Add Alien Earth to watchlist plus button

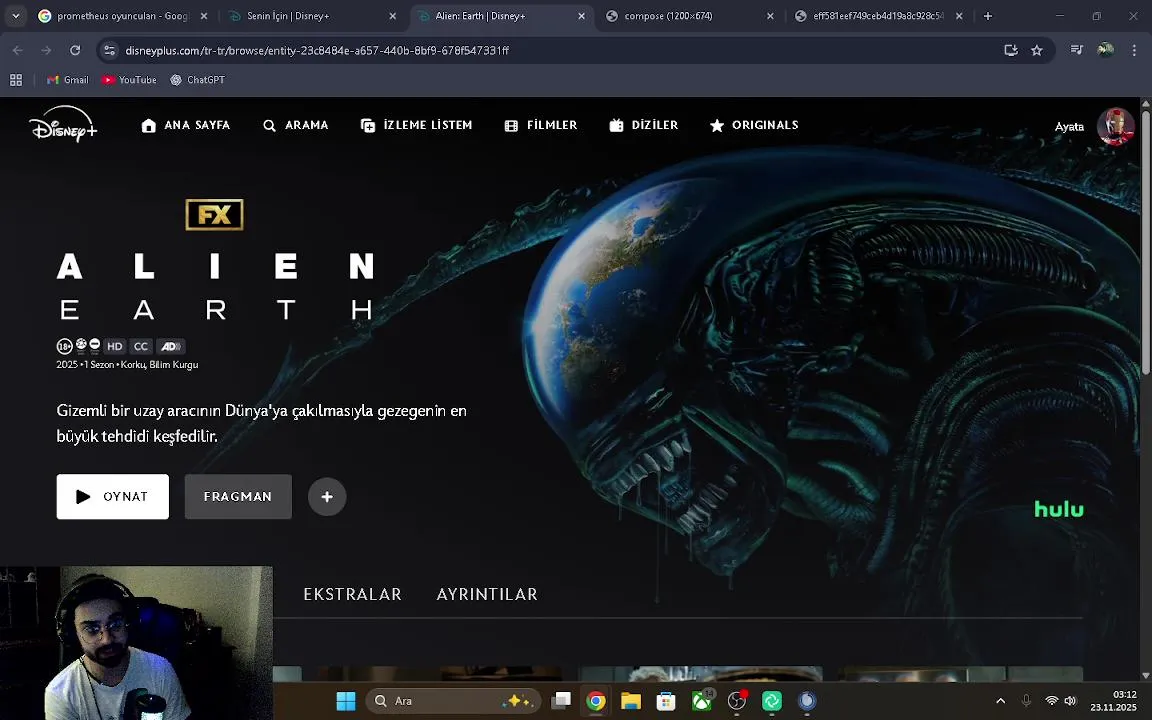tap(327, 497)
